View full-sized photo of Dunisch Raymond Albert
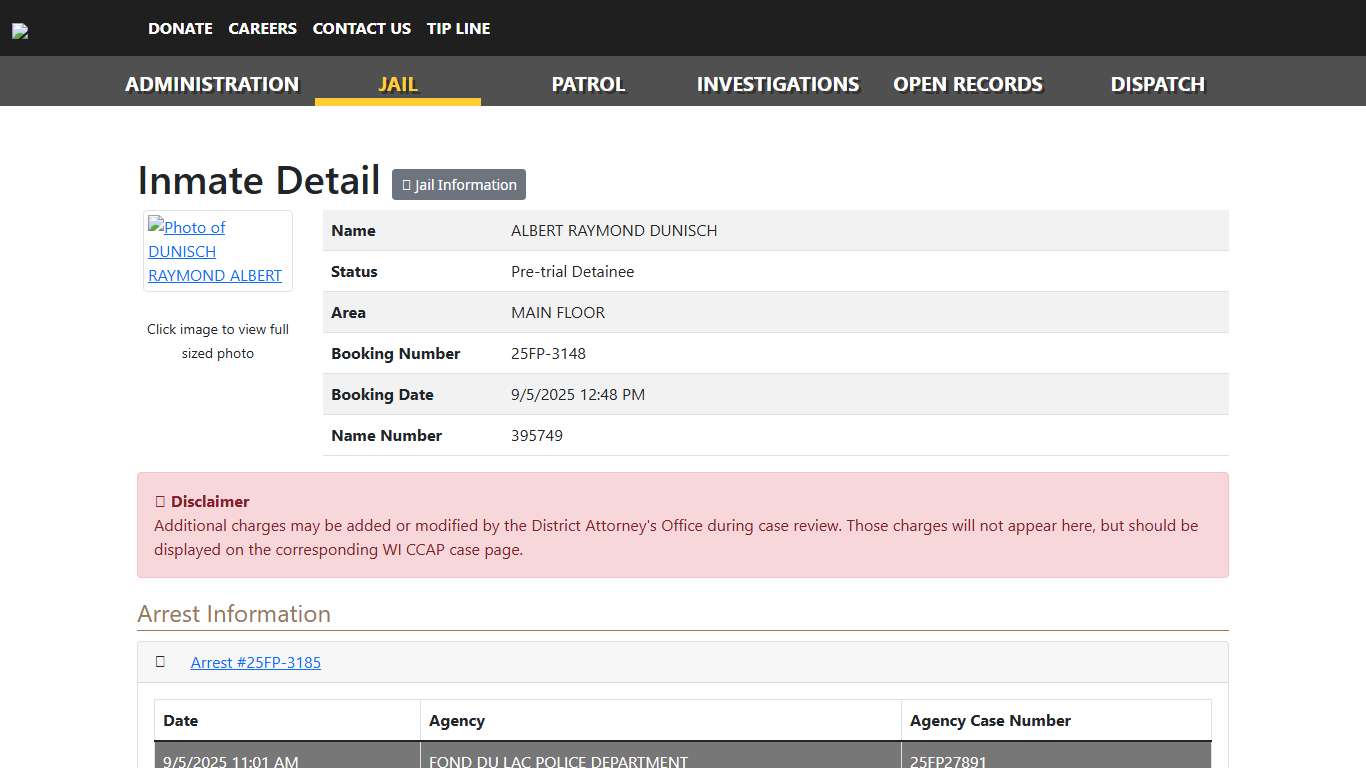The width and height of the screenshot is (1366, 768). tap(217, 251)
